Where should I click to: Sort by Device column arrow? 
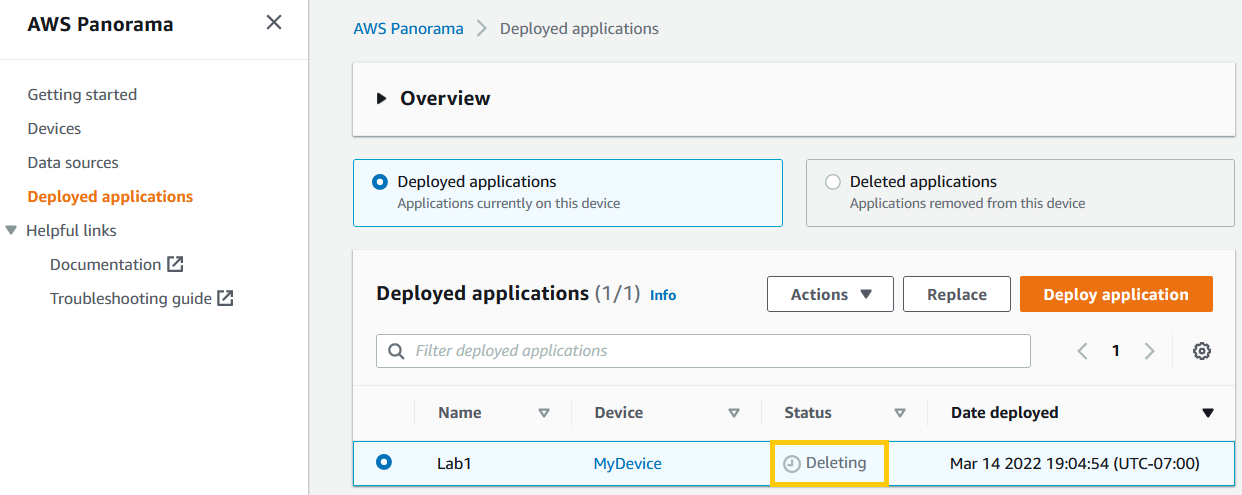pyautogui.click(x=734, y=412)
